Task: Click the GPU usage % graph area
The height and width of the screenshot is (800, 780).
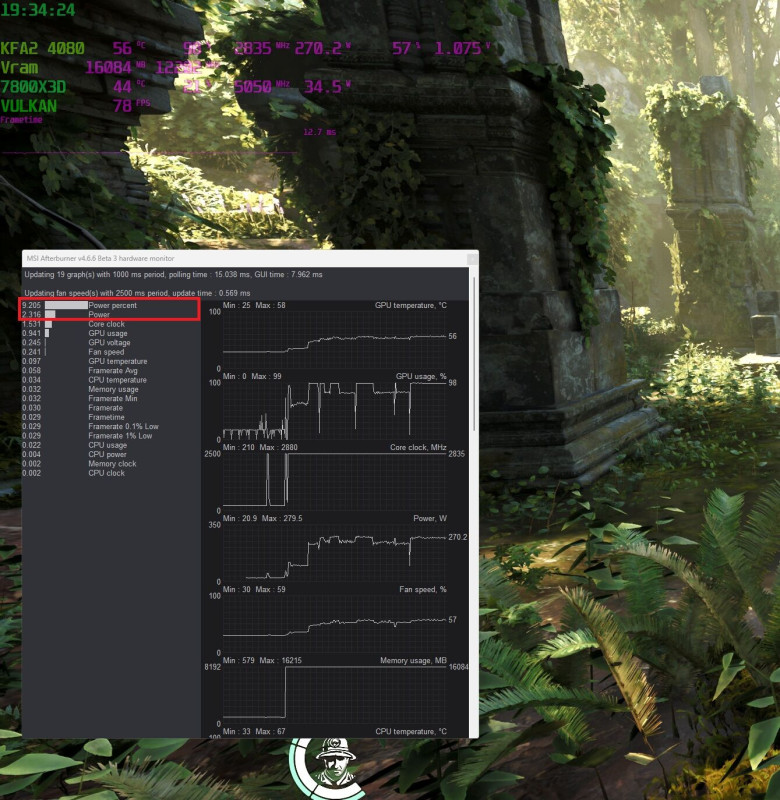Action: point(335,411)
